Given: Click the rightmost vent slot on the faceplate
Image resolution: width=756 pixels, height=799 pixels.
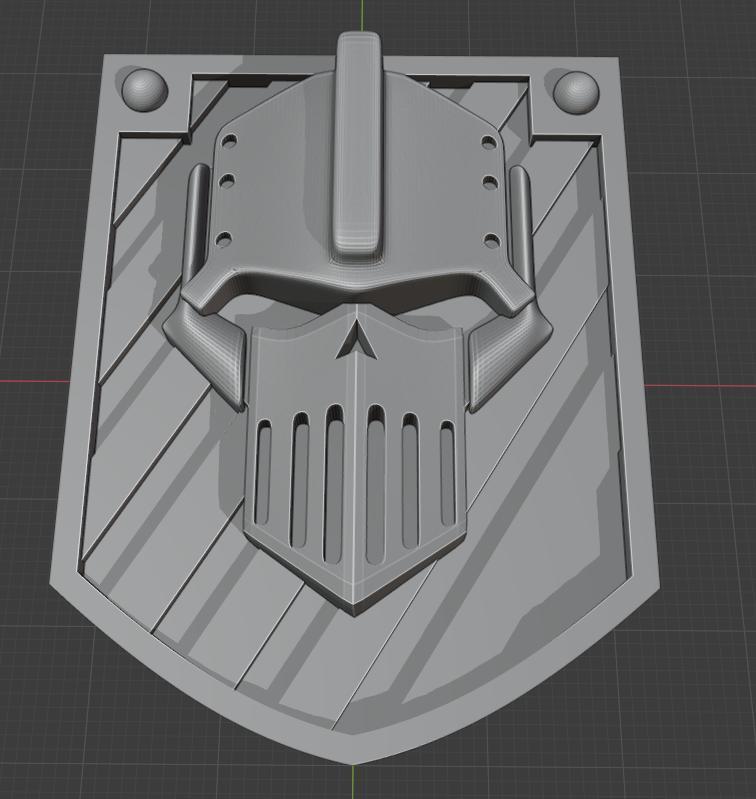Looking at the screenshot, I should (x=448, y=472).
